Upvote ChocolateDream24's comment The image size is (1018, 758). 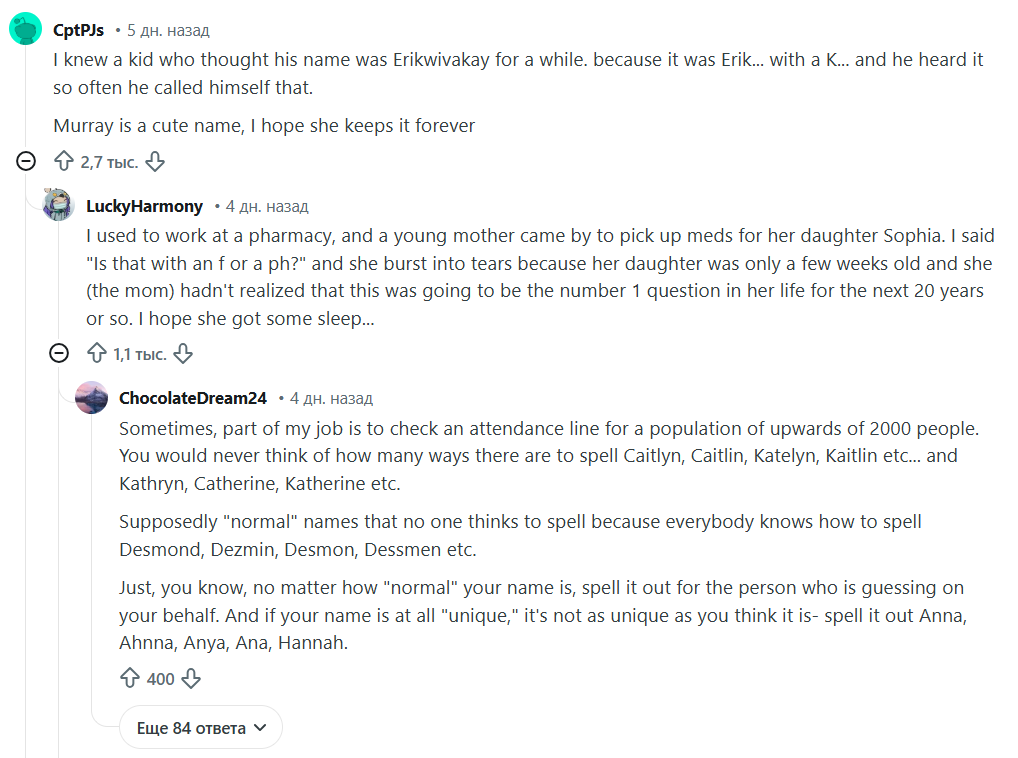click(130, 678)
